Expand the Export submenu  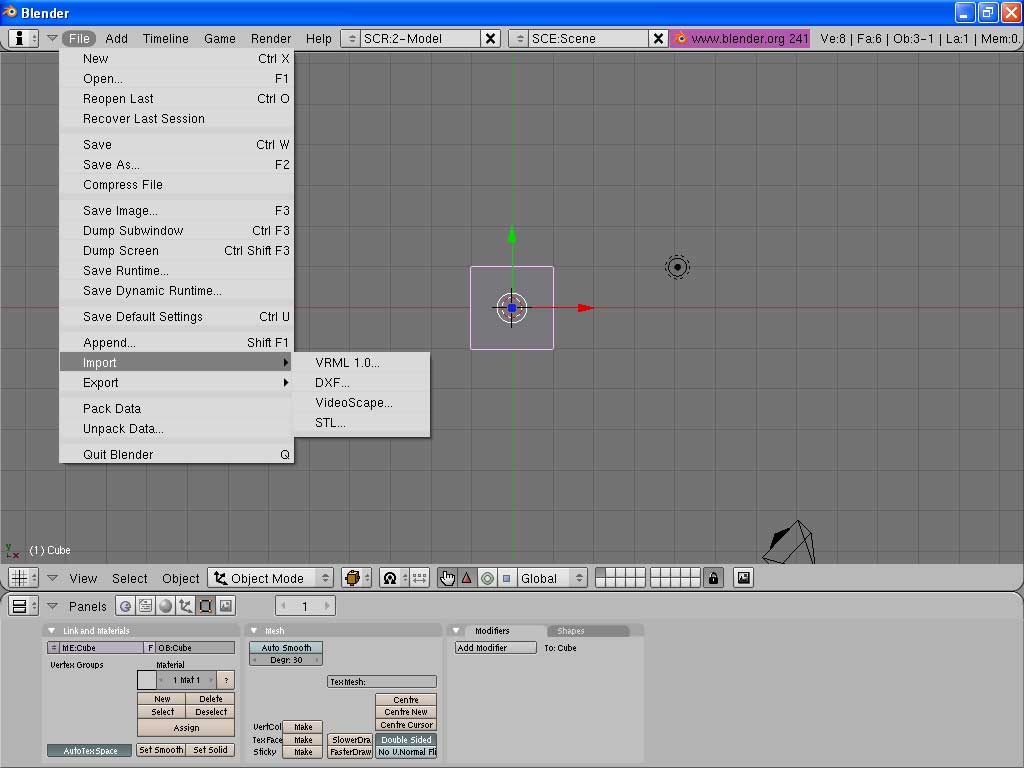176,383
